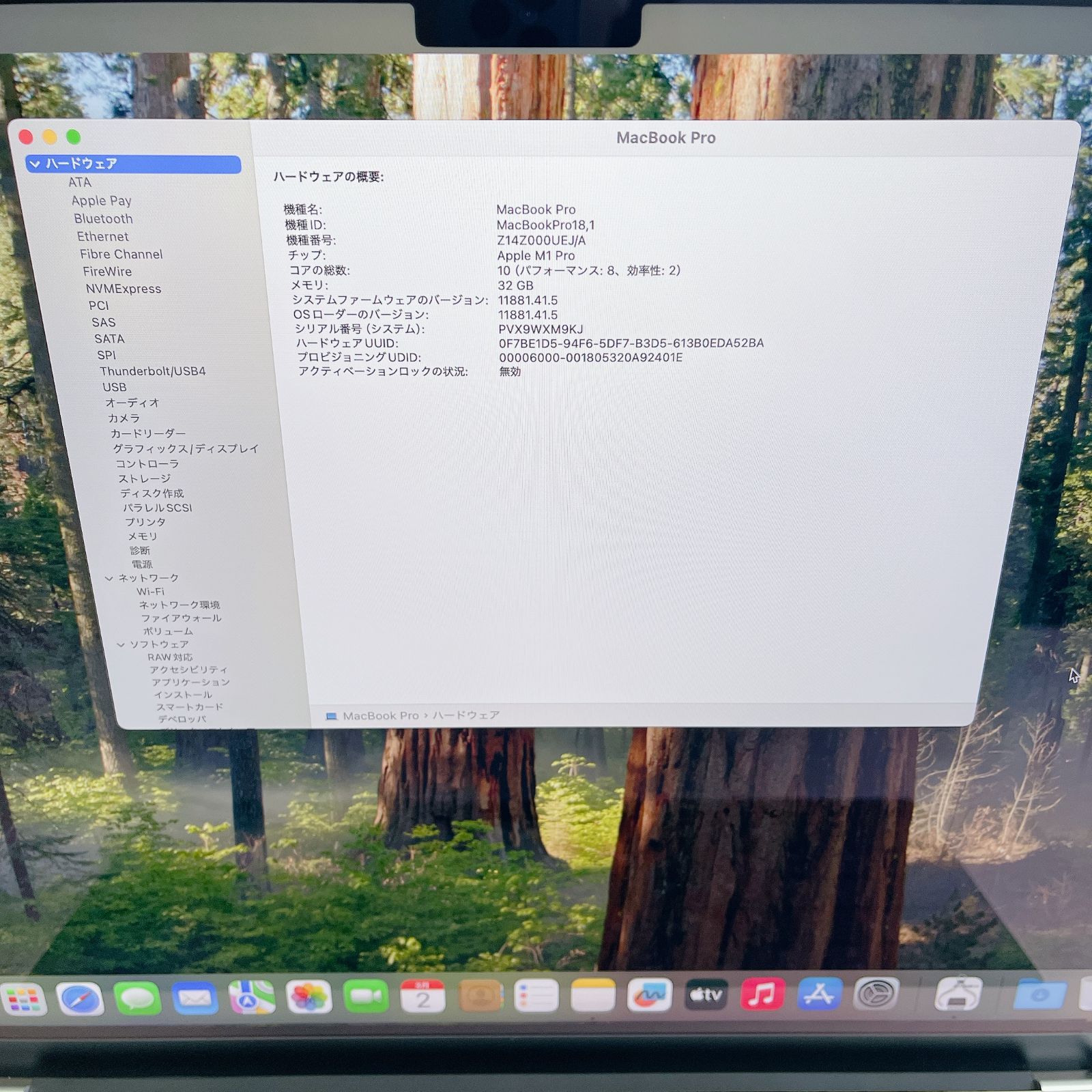Click the memory value 32 GB
Viewport: 1092px width, 1092px height.
[x=515, y=285]
